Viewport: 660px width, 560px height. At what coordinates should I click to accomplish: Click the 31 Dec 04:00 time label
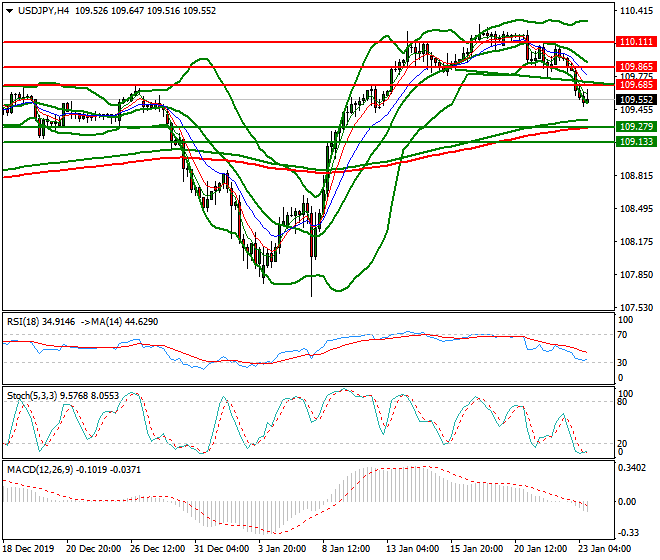pyautogui.click(x=221, y=549)
